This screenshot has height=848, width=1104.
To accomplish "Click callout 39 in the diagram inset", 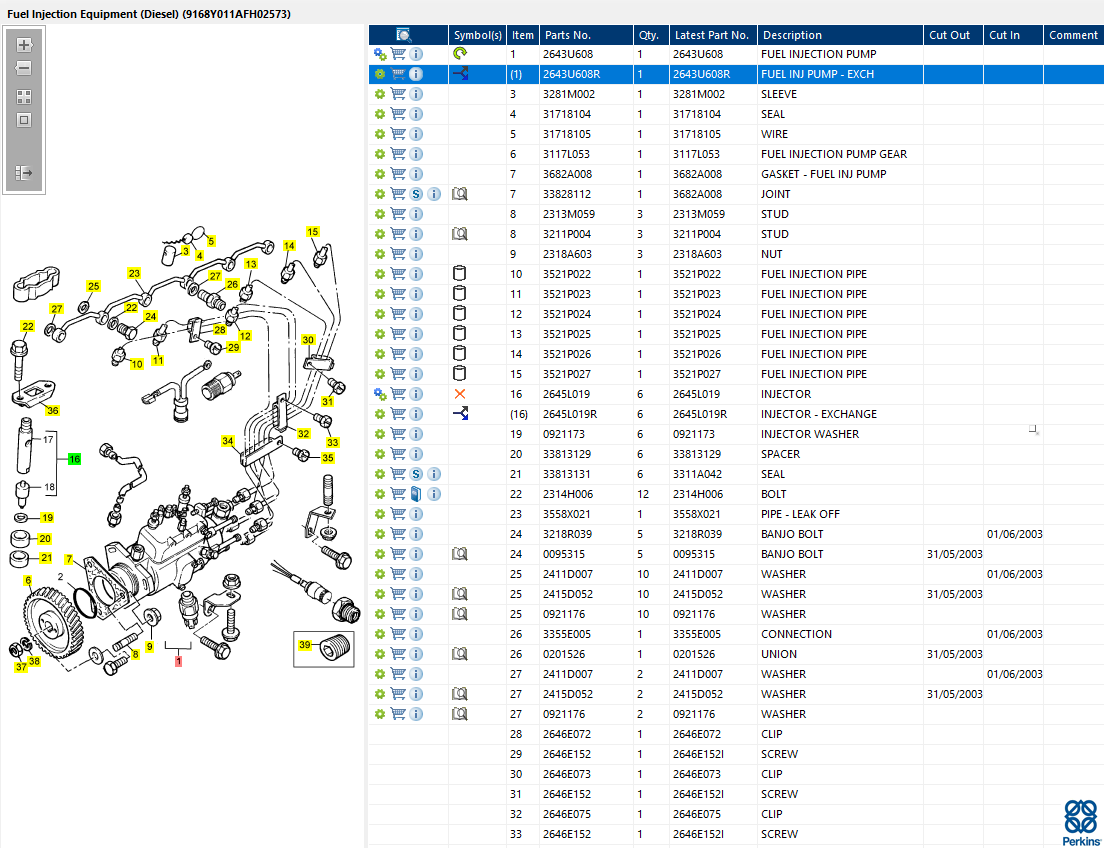I will pyautogui.click(x=305, y=645).
